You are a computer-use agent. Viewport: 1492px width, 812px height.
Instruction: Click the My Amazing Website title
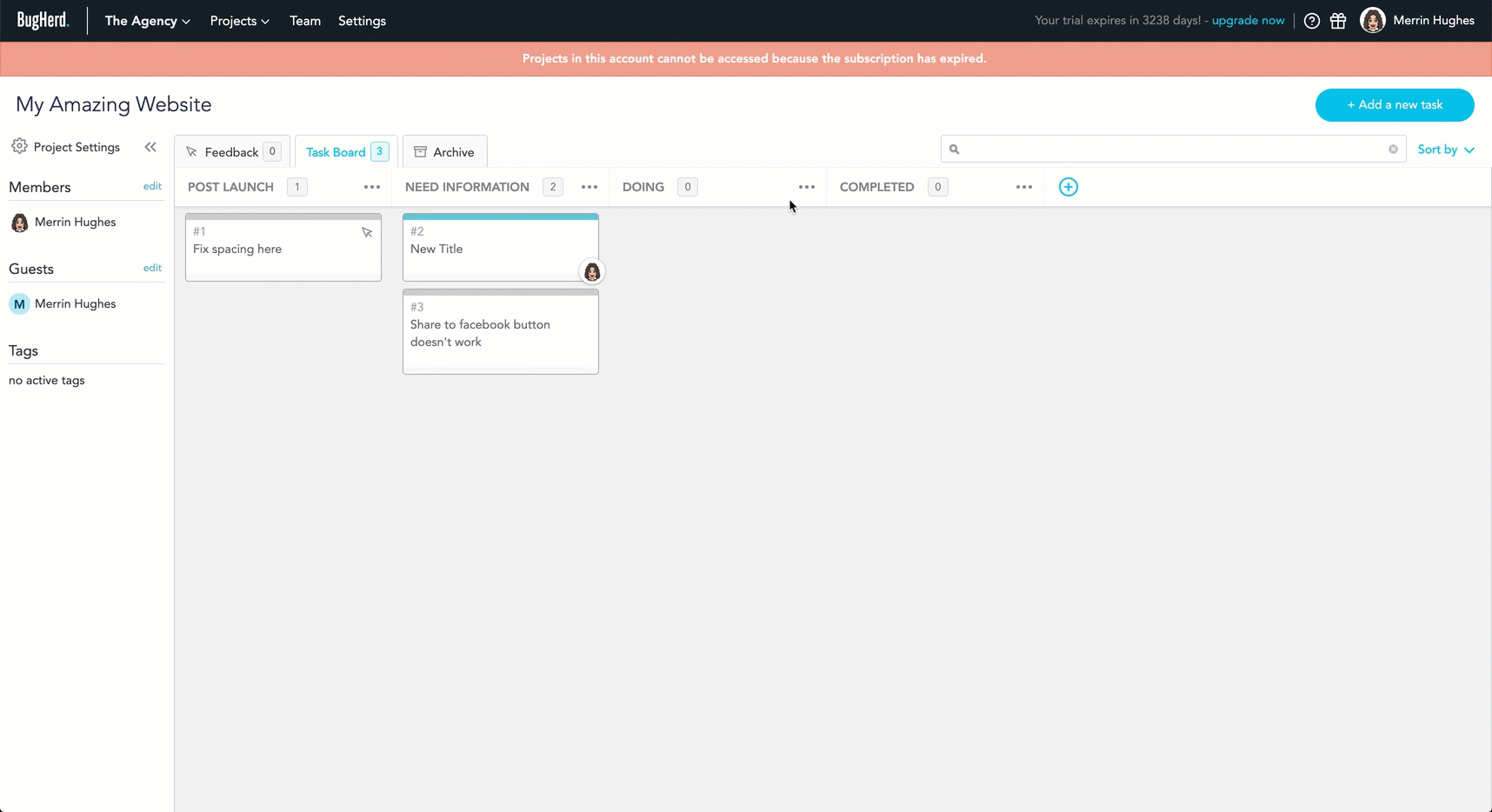[114, 104]
